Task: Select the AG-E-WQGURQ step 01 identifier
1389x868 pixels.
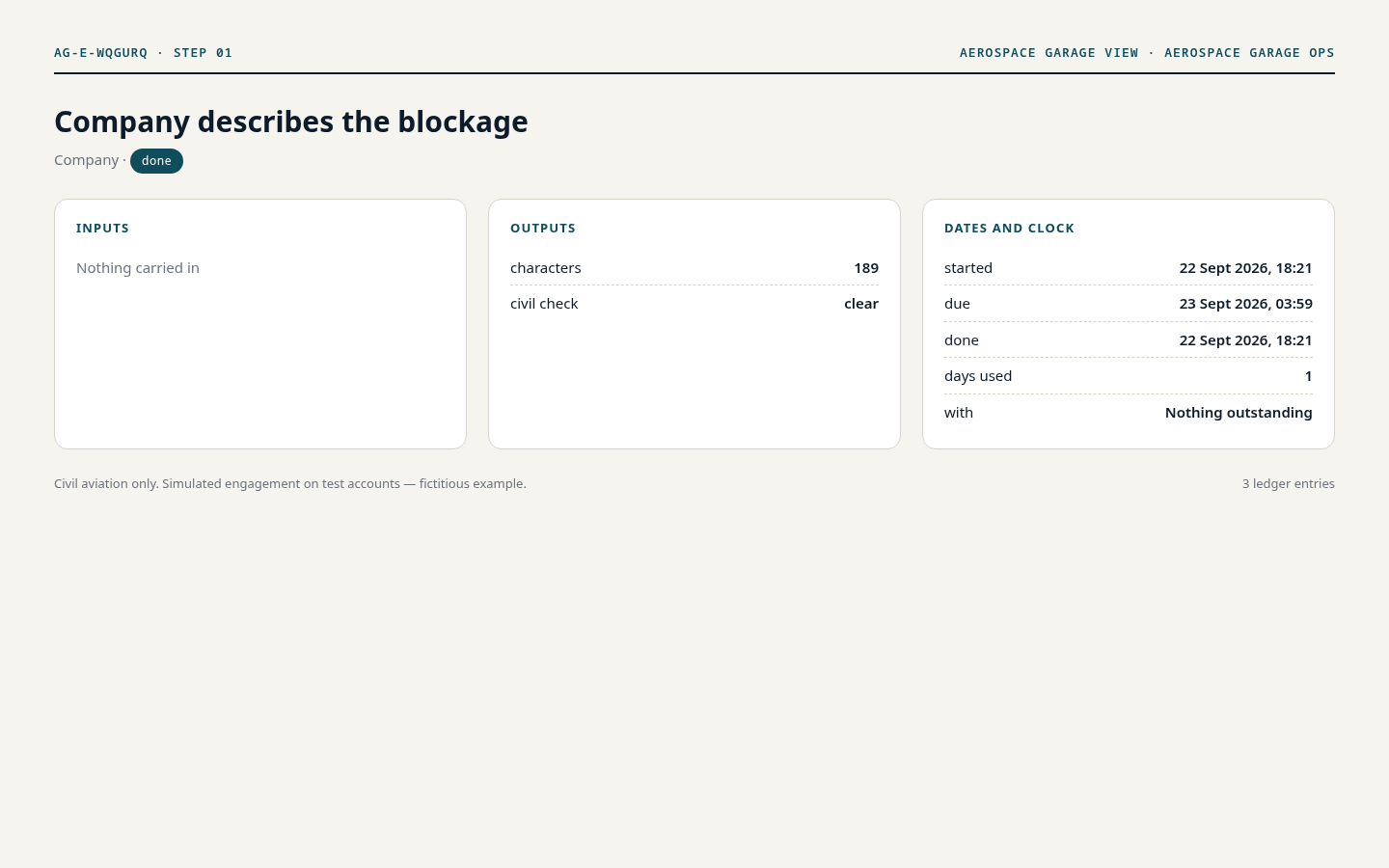Action: [143, 53]
